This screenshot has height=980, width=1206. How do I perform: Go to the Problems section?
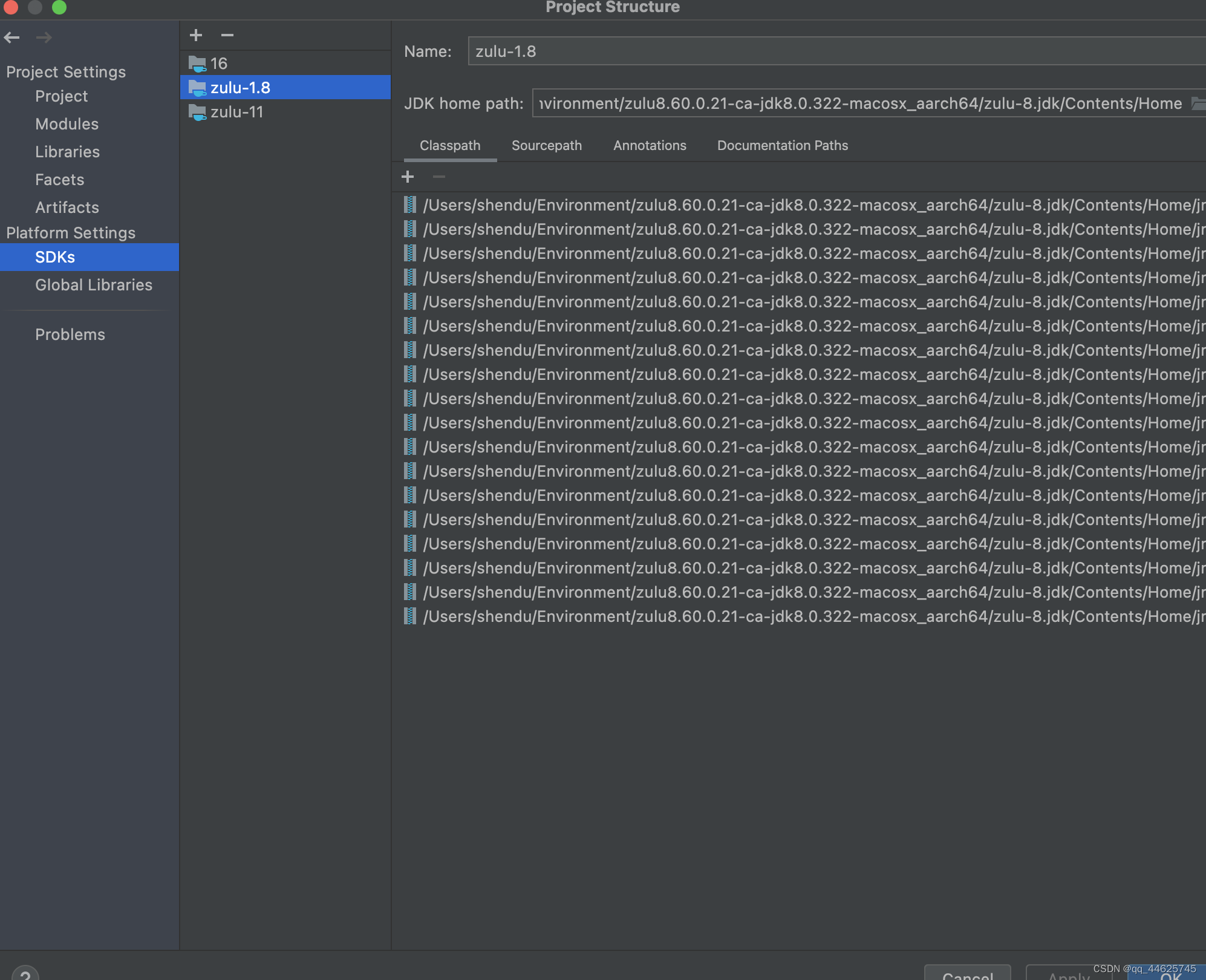coord(70,335)
